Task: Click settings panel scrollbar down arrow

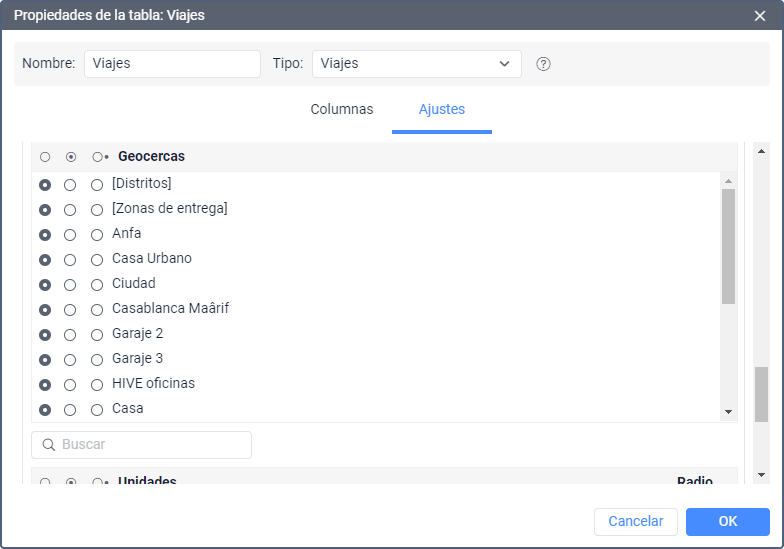Action: (x=761, y=475)
